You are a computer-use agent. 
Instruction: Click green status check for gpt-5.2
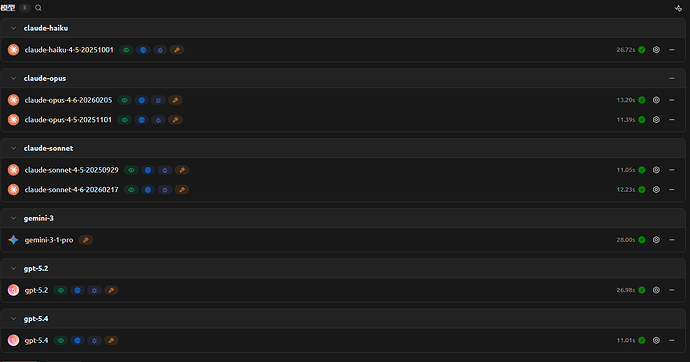point(642,290)
